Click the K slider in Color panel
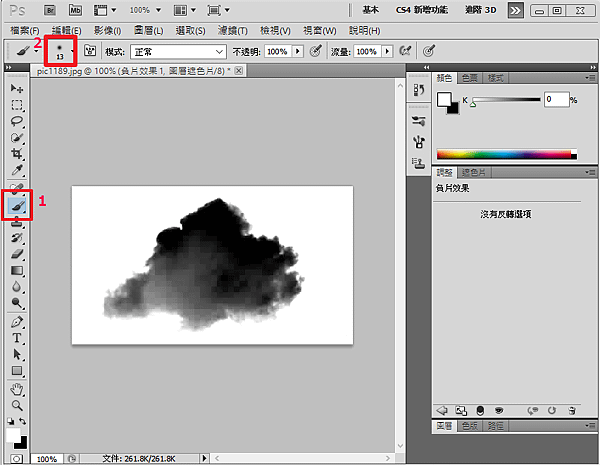The height and width of the screenshot is (465, 600). (506, 100)
